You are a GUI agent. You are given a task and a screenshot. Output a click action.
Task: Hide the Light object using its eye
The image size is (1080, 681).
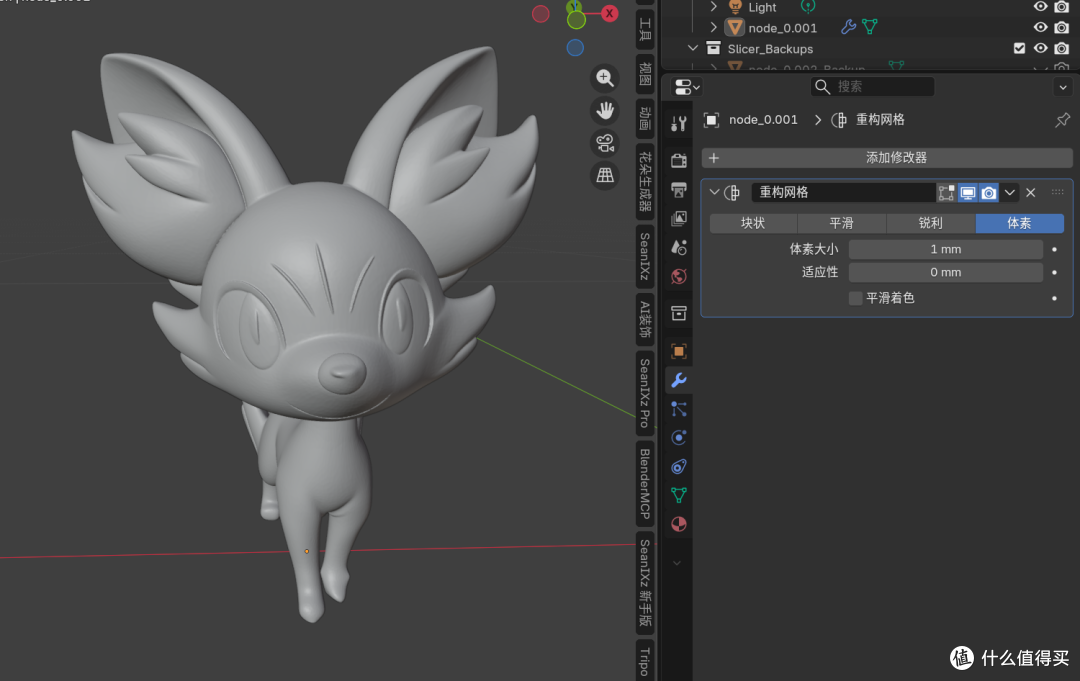(1040, 7)
